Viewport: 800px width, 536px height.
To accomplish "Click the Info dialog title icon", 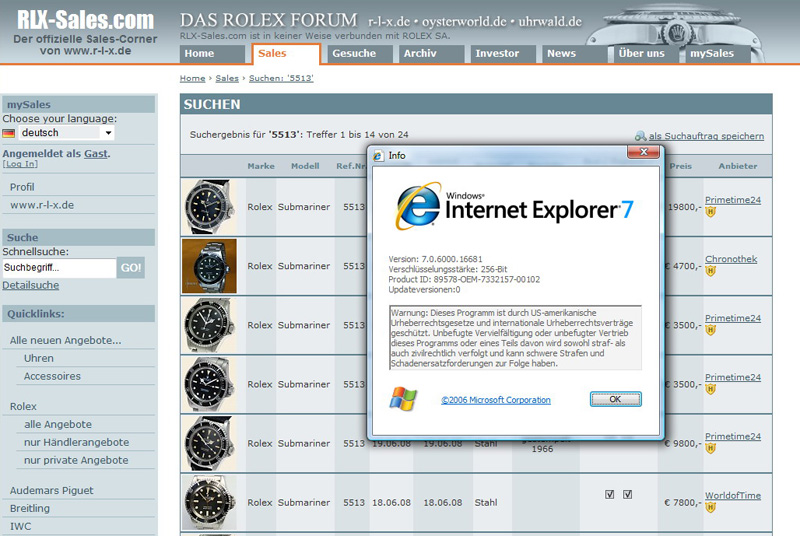I will pos(378,156).
